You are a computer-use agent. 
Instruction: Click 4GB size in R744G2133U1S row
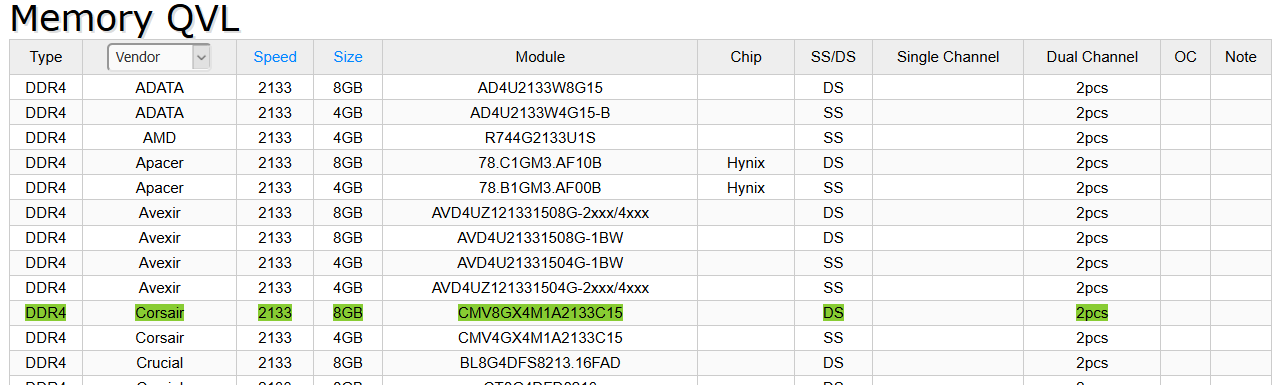pos(348,138)
